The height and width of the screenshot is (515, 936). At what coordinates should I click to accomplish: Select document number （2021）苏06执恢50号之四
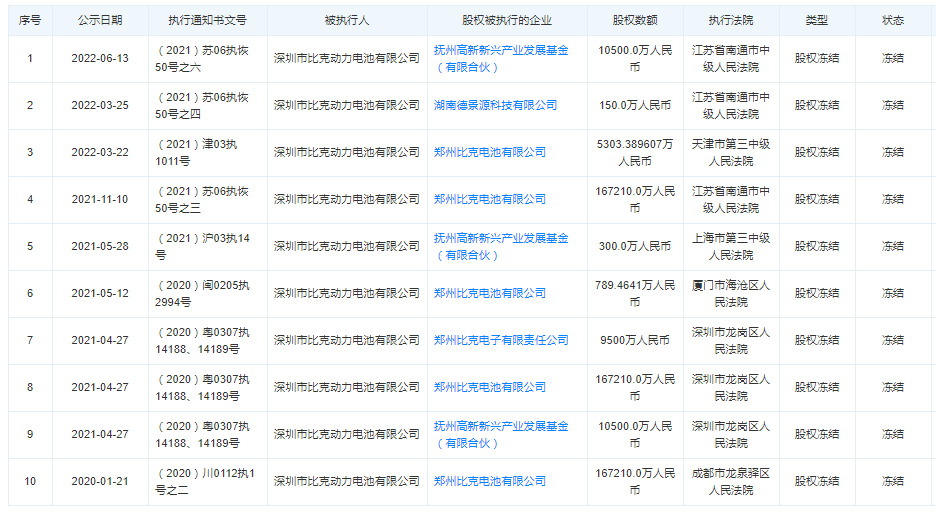coord(202,105)
